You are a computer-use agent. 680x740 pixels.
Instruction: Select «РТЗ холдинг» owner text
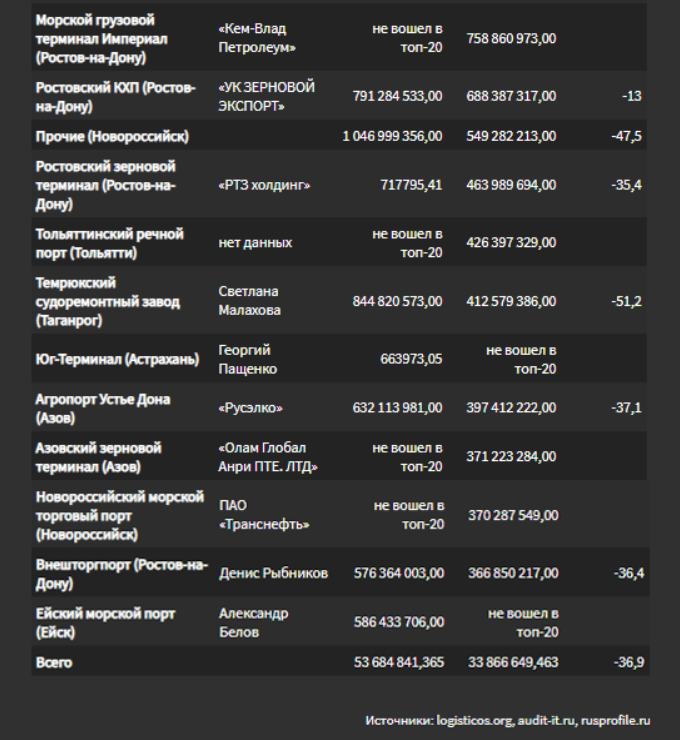click(264, 185)
